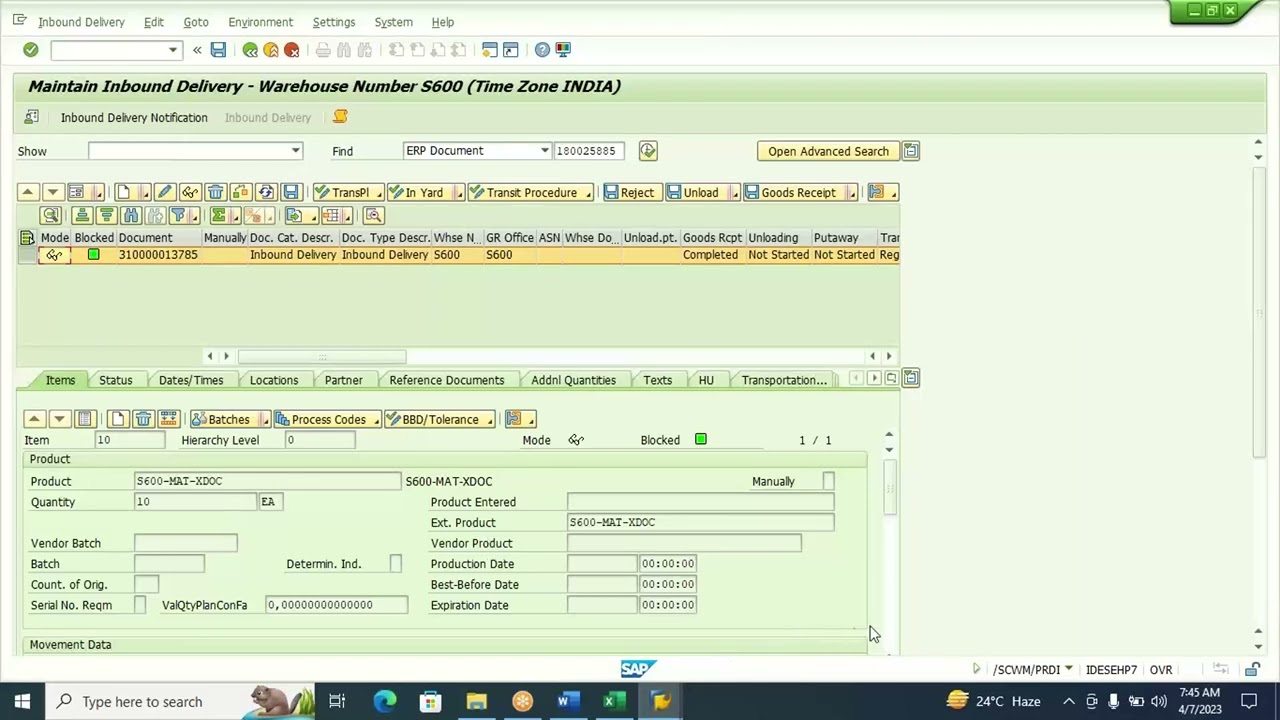Image resolution: width=1280 pixels, height=720 pixels.
Task: Click the execute search icon beside document number
Action: click(648, 151)
